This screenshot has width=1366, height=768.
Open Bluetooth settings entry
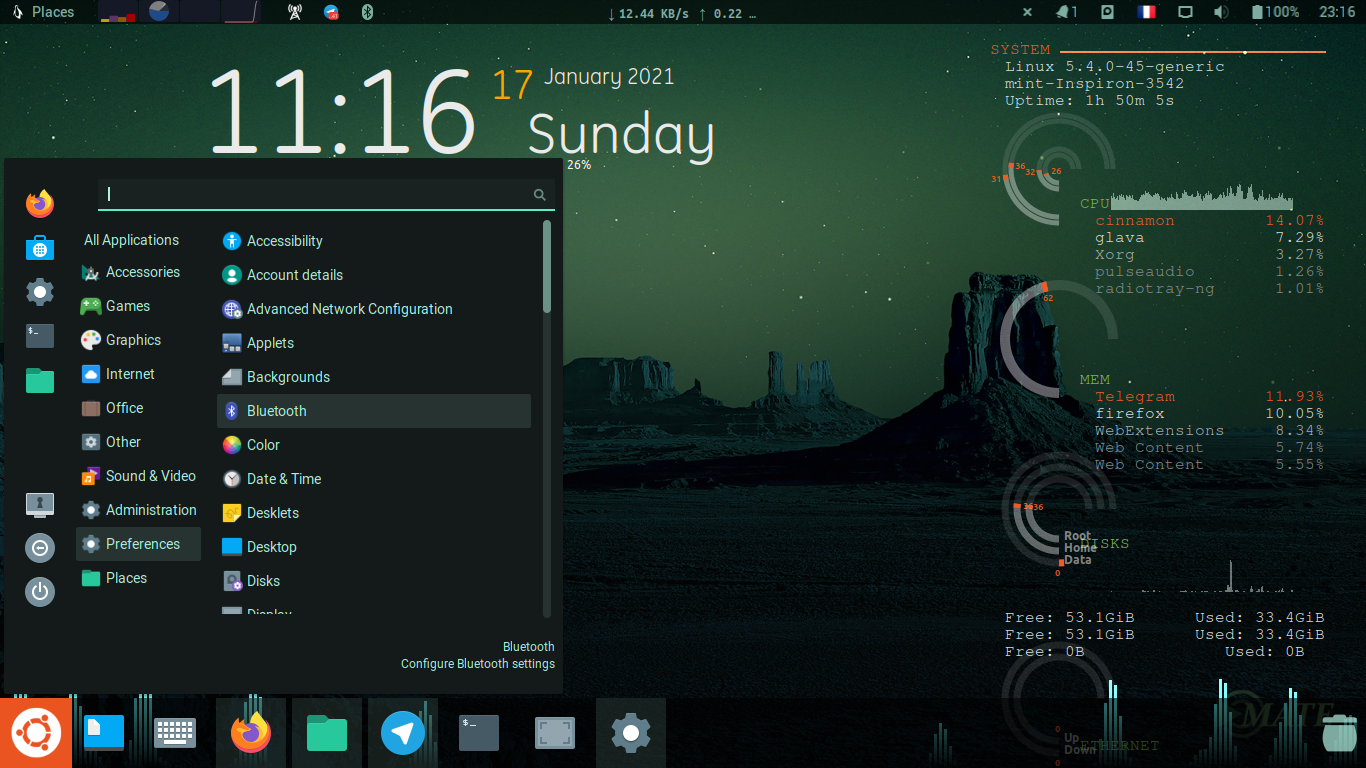[374, 411]
